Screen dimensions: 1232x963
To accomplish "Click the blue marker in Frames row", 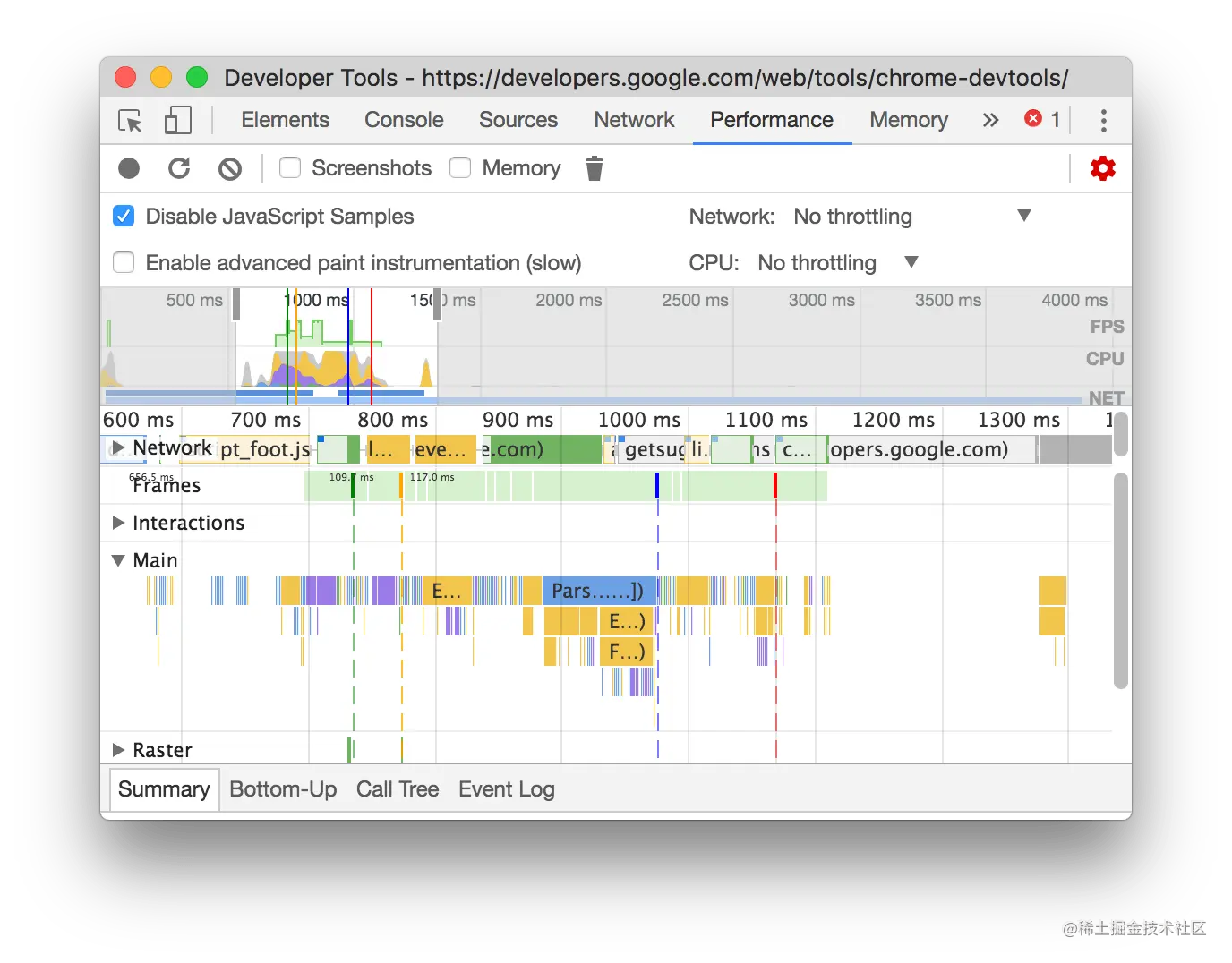I will coord(657,485).
